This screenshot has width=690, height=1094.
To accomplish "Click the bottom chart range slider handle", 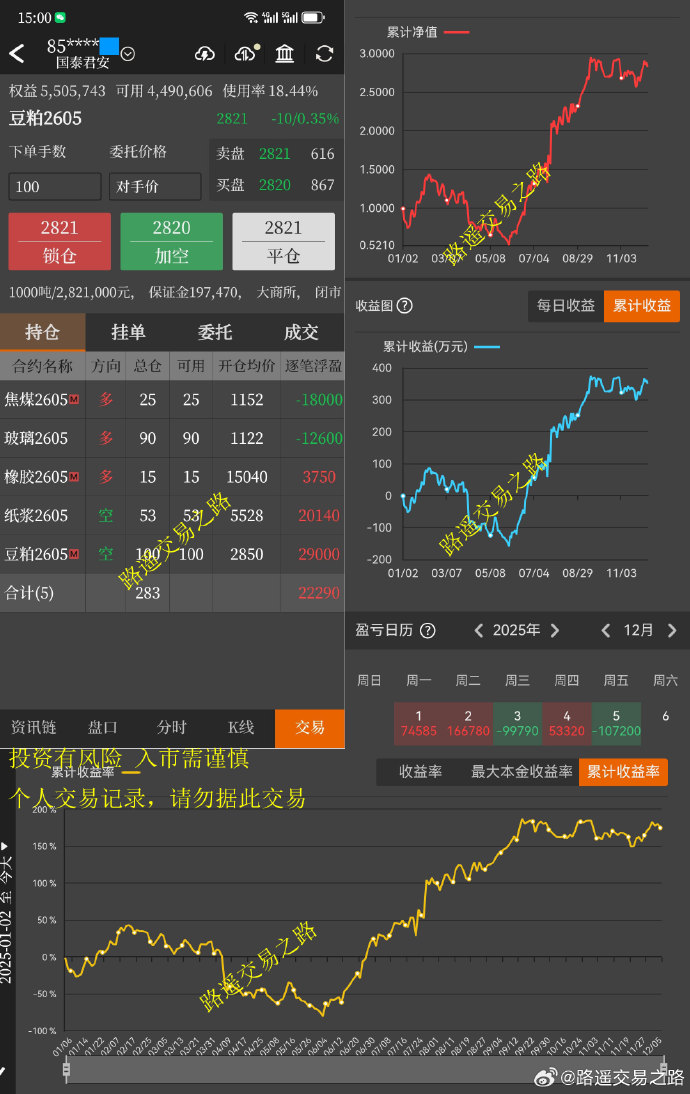I will [67, 1069].
